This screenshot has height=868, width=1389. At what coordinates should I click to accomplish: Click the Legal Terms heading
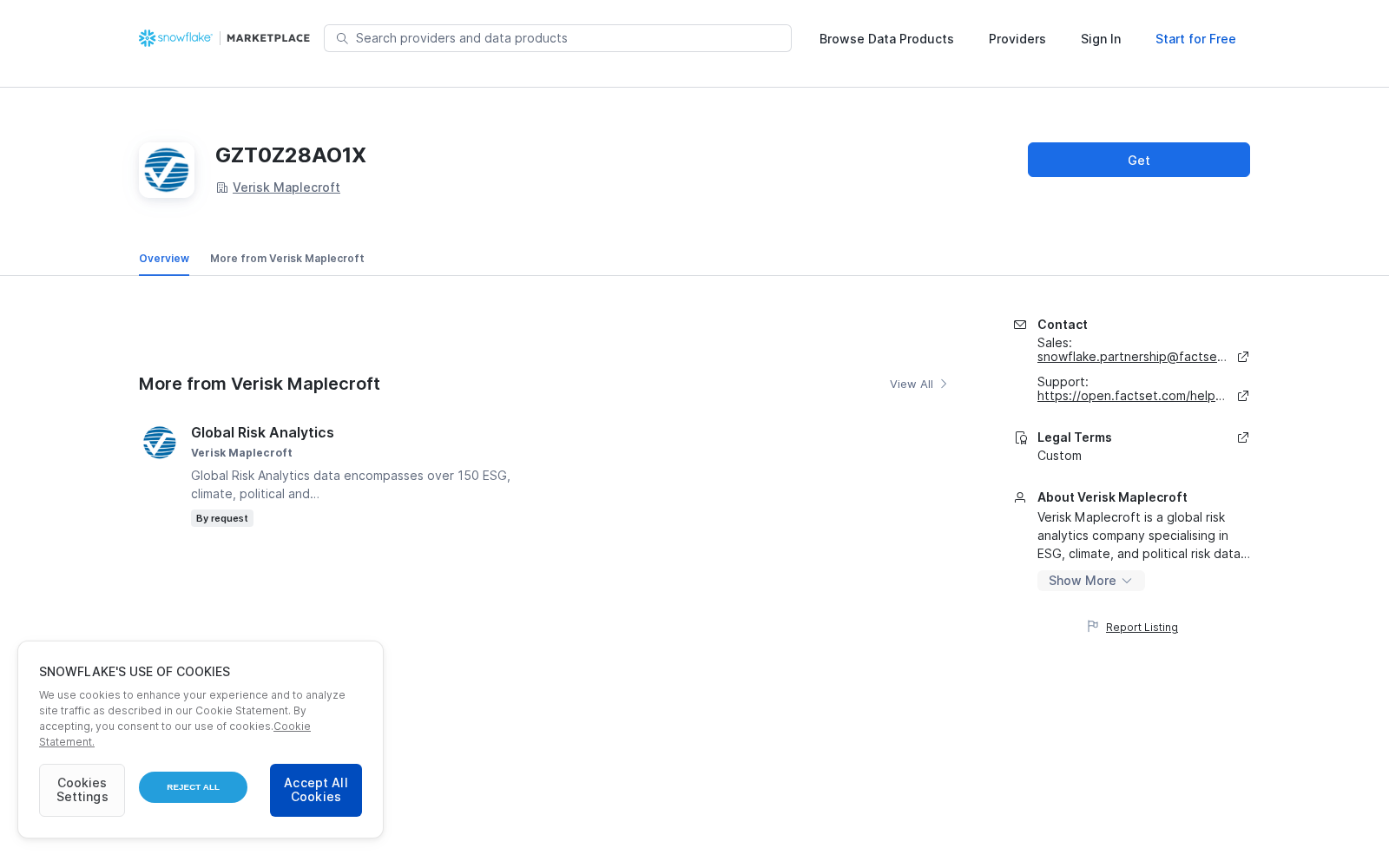(x=1075, y=437)
